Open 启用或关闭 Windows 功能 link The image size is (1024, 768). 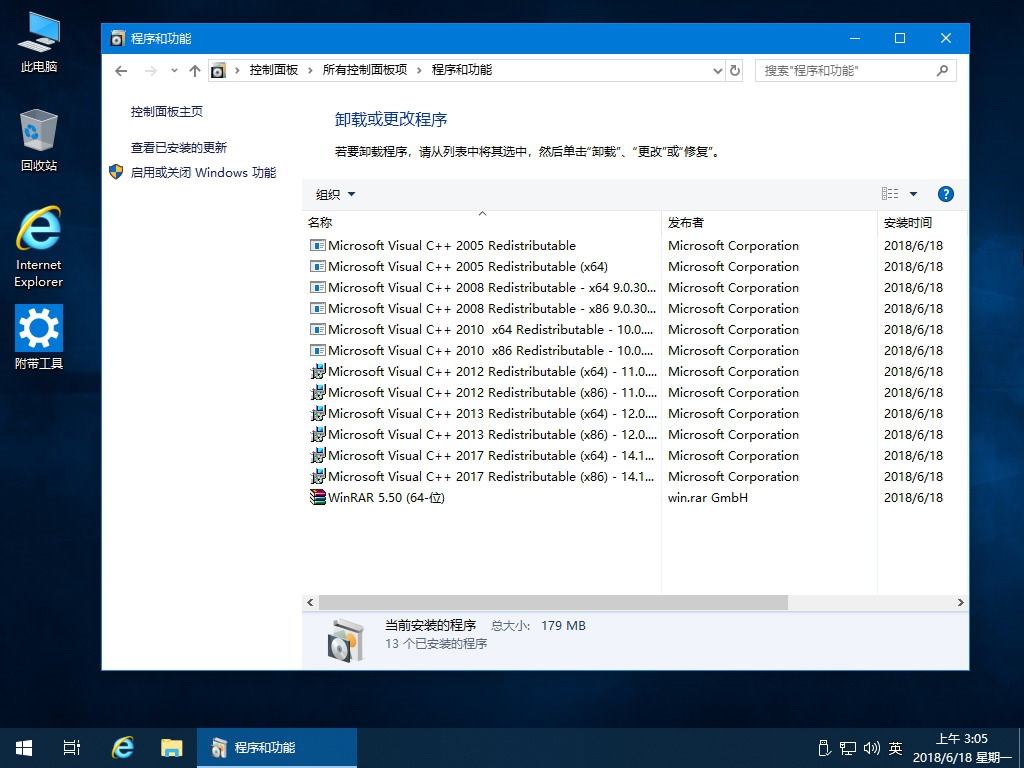point(203,172)
